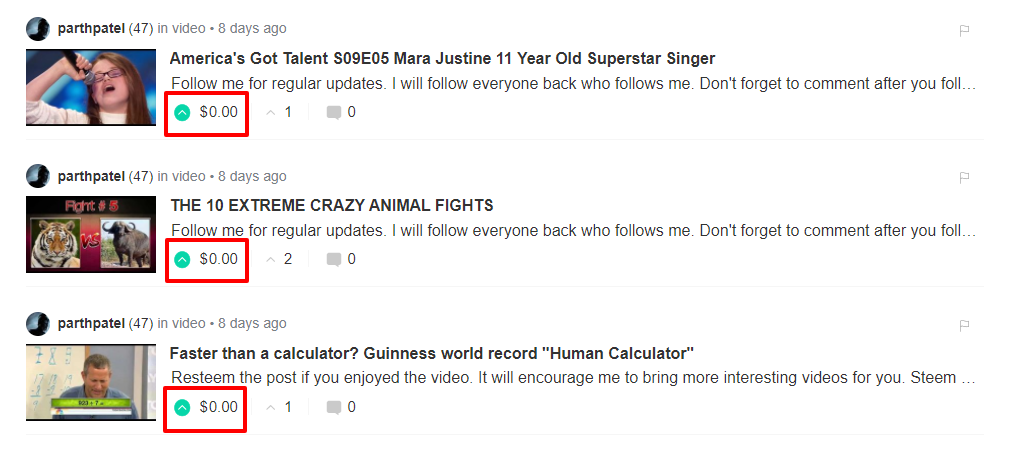1012x454 pixels.
Task: Open the Human Calculator video thumbnail
Action: click(91, 382)
